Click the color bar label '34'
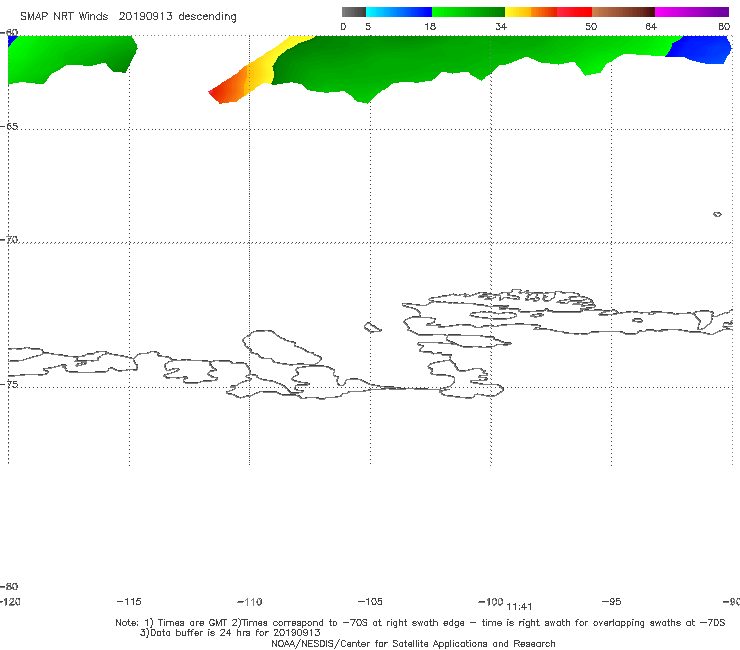This screenshot has height=650, width=740. (x=501, y=26)
